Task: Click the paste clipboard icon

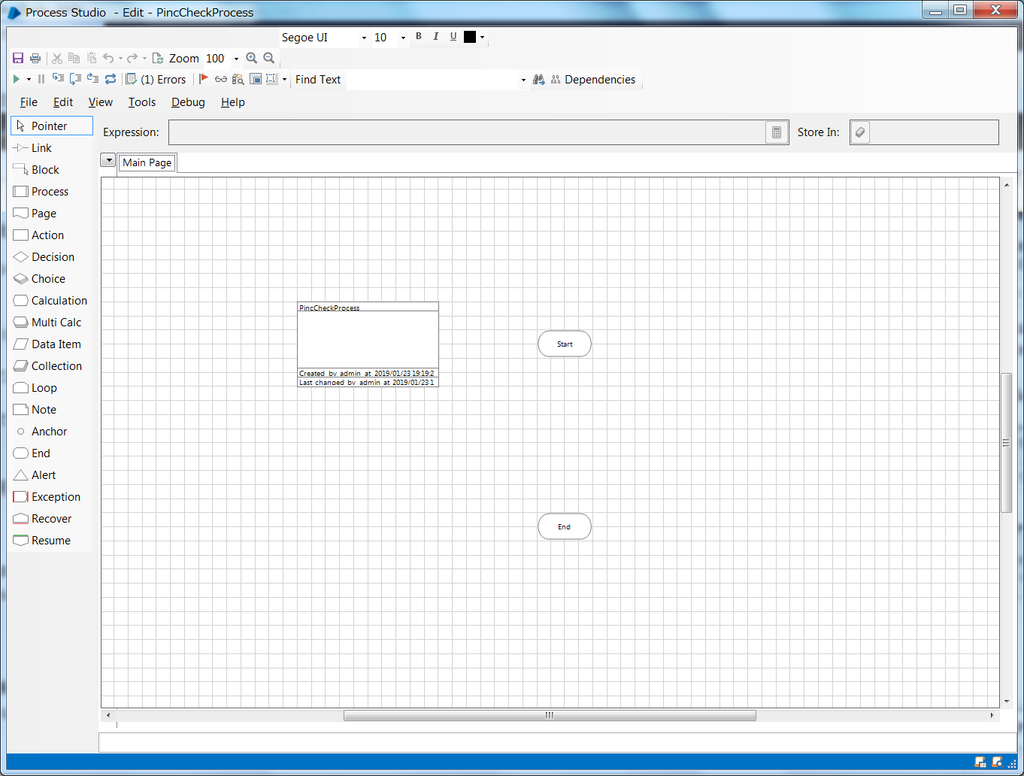Action: pyautogui.click(x=91, y=58)
